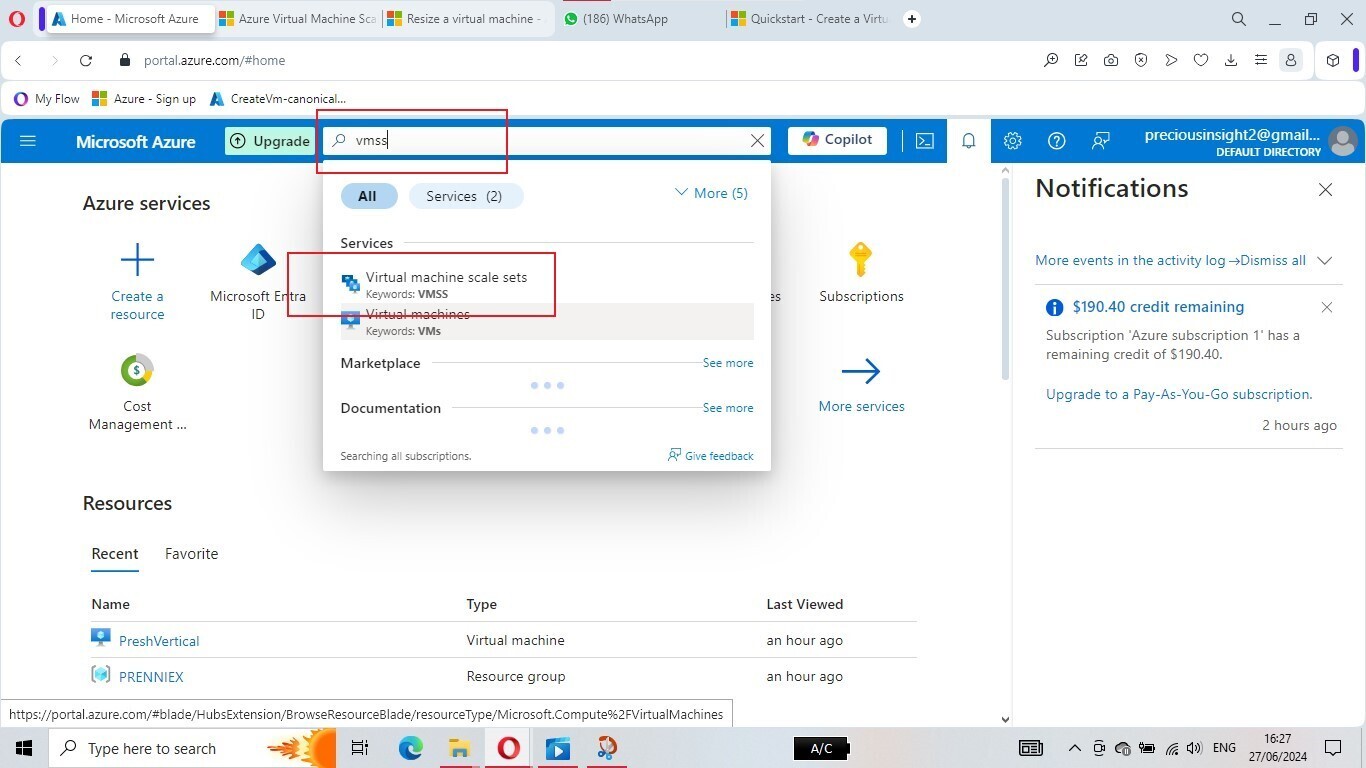1366x768 pixels.
Task: Switch to the Recent resources tab
Action: coord(115,554)
